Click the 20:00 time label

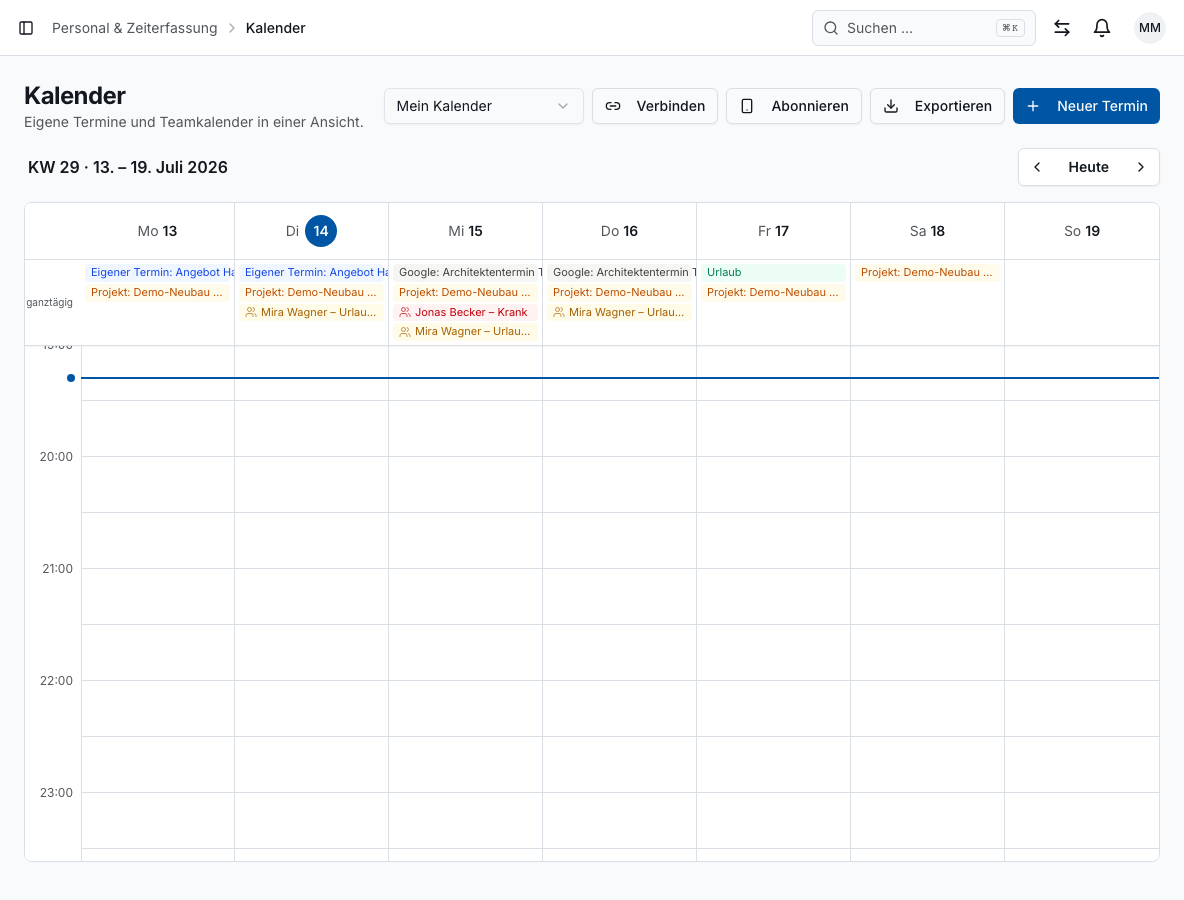(57, 457)
